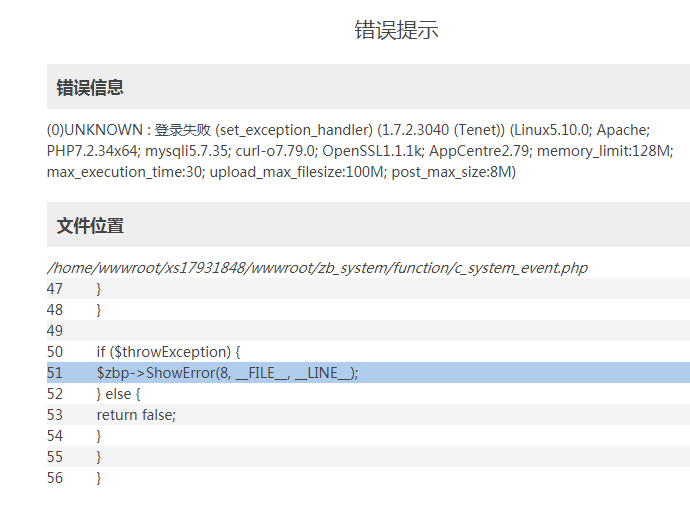Click the 错误提示 page title
The image size is (690, 507).
tap(396, 30)
